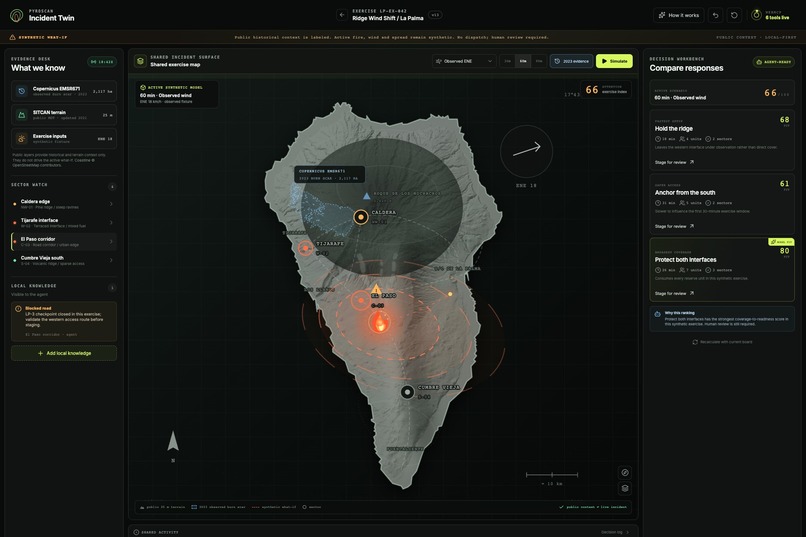Click the Add local knowledge button
The image size is (806, 537).
coord(64,353)
